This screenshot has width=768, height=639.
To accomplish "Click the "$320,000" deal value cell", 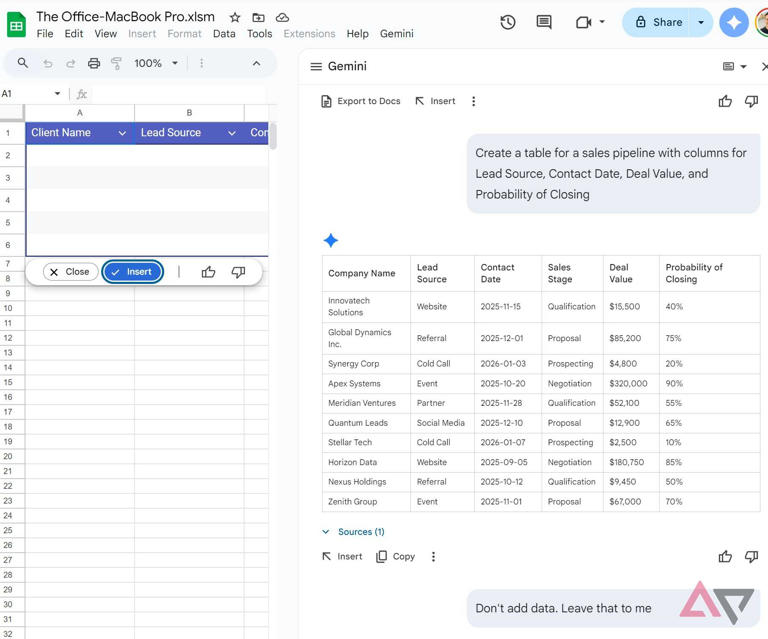I will click(631, 383).
